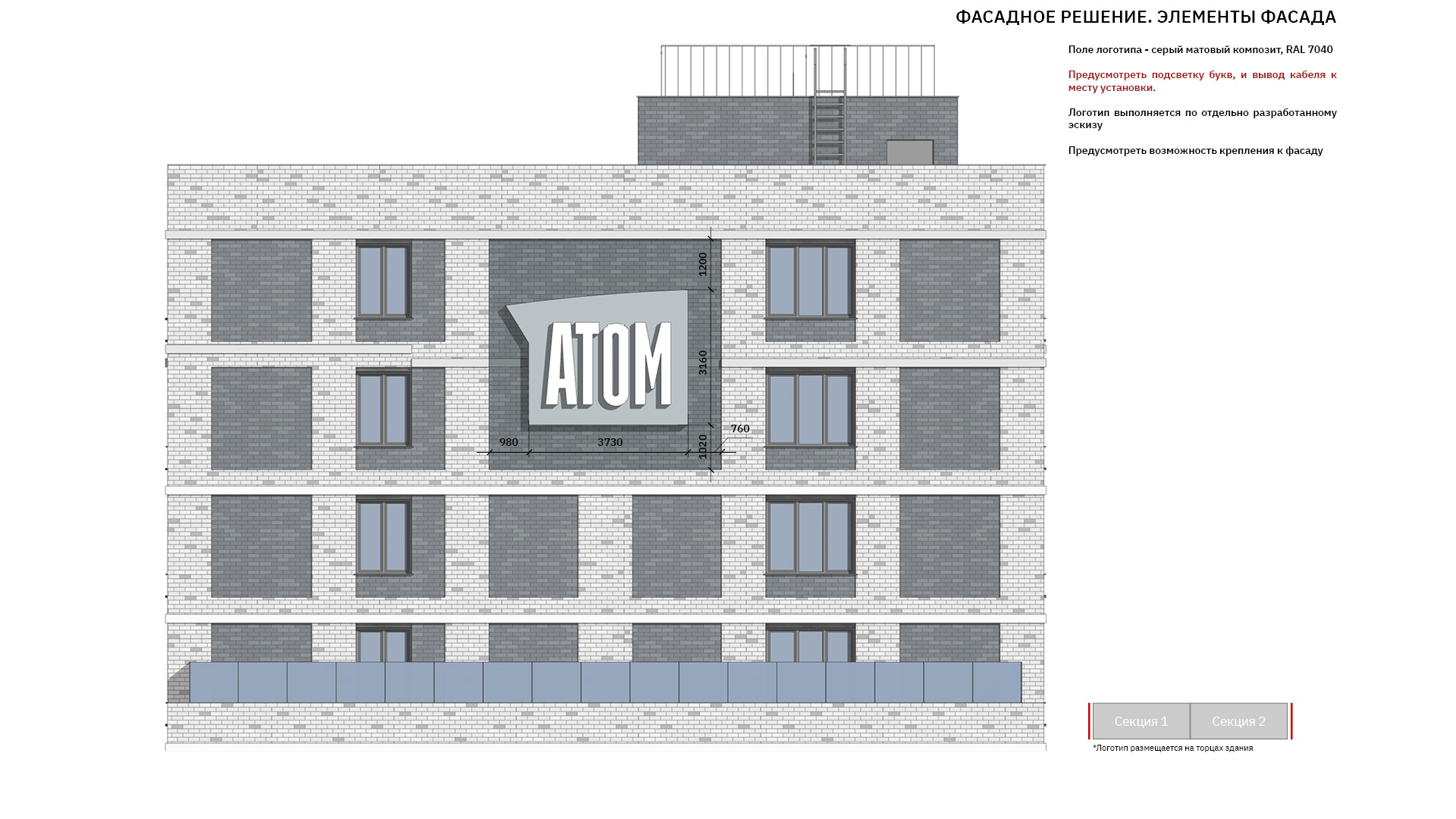
Task: Click the footnote about logo placement on building ends
Action: (1172, 748)
